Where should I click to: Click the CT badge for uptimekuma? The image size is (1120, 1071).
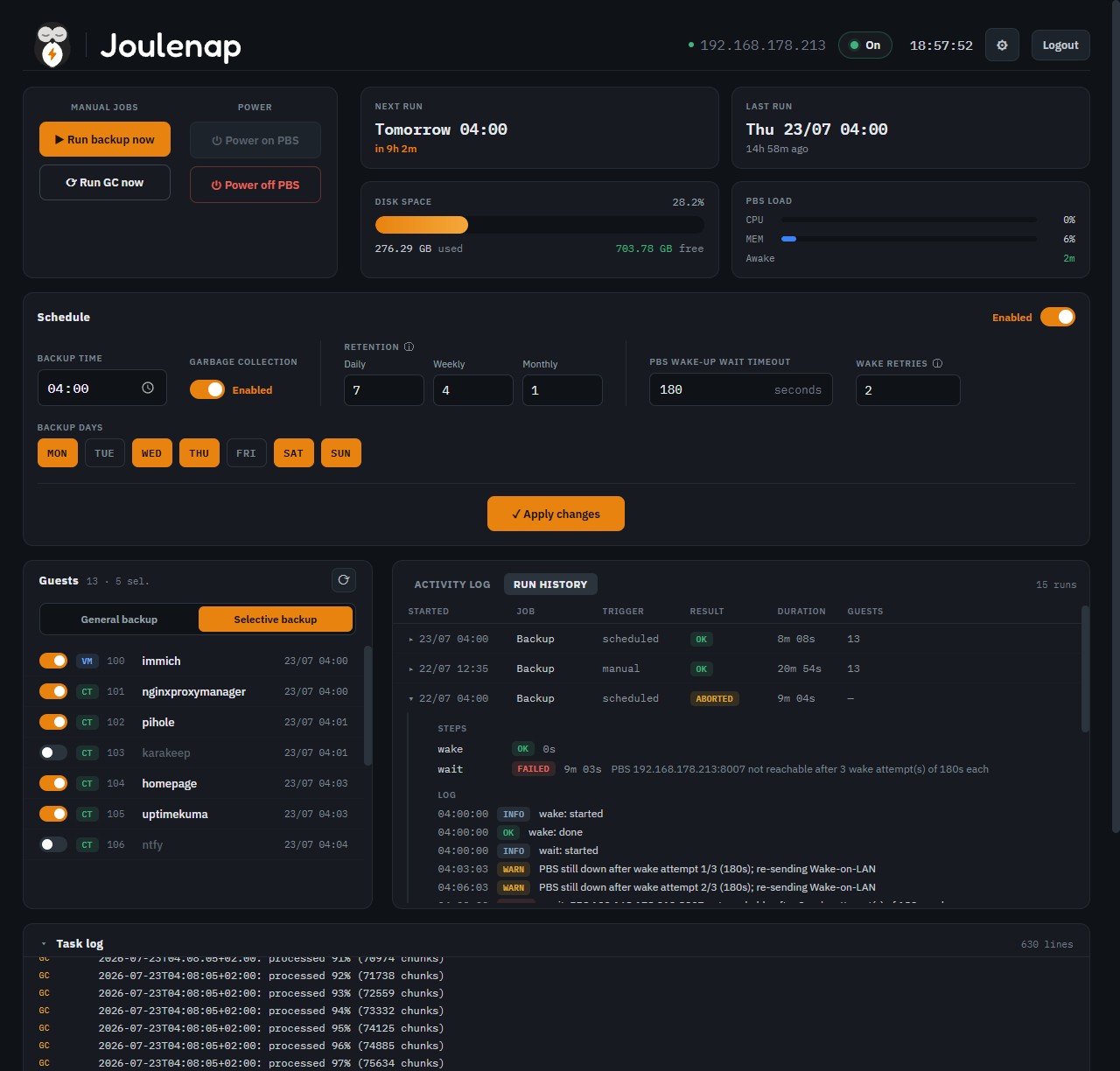coord(87,814)
